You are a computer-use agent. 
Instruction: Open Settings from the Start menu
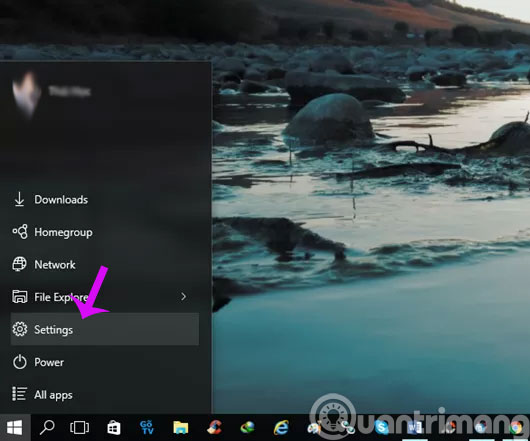coord(104,329)
